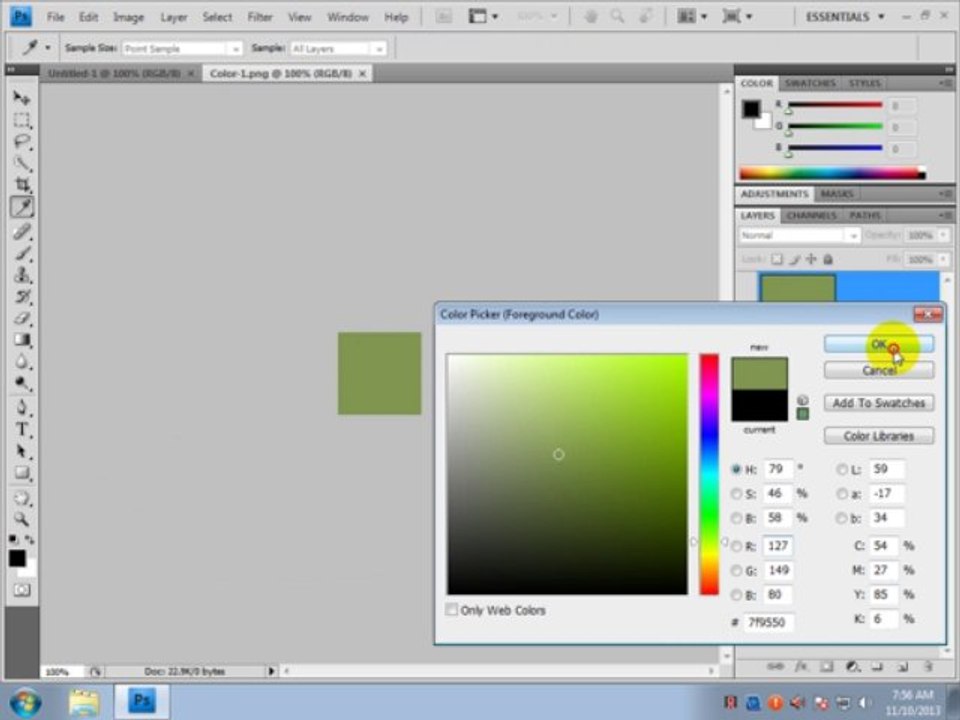The image size is (960, 720).
Task: Select the L lightness radio button
Action: pos(842,470)
